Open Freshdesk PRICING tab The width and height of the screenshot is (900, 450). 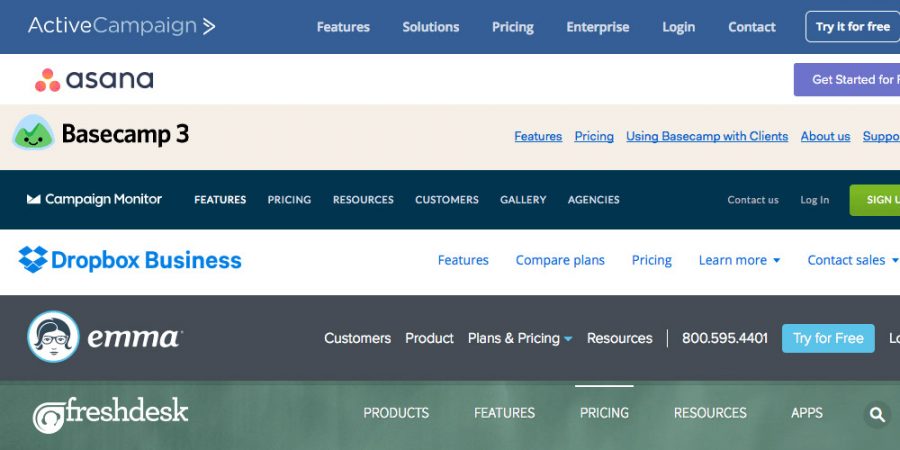click(604, 413)
